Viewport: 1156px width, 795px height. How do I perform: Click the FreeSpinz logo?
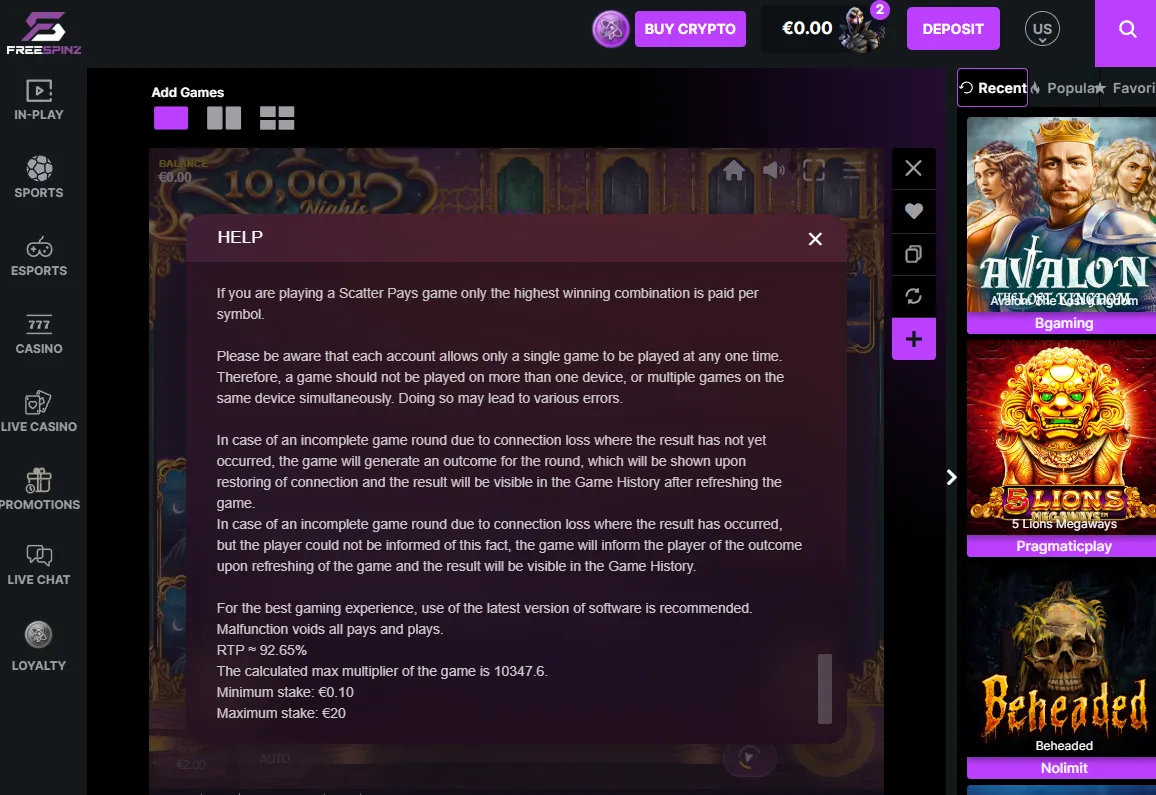click(43, 32)
